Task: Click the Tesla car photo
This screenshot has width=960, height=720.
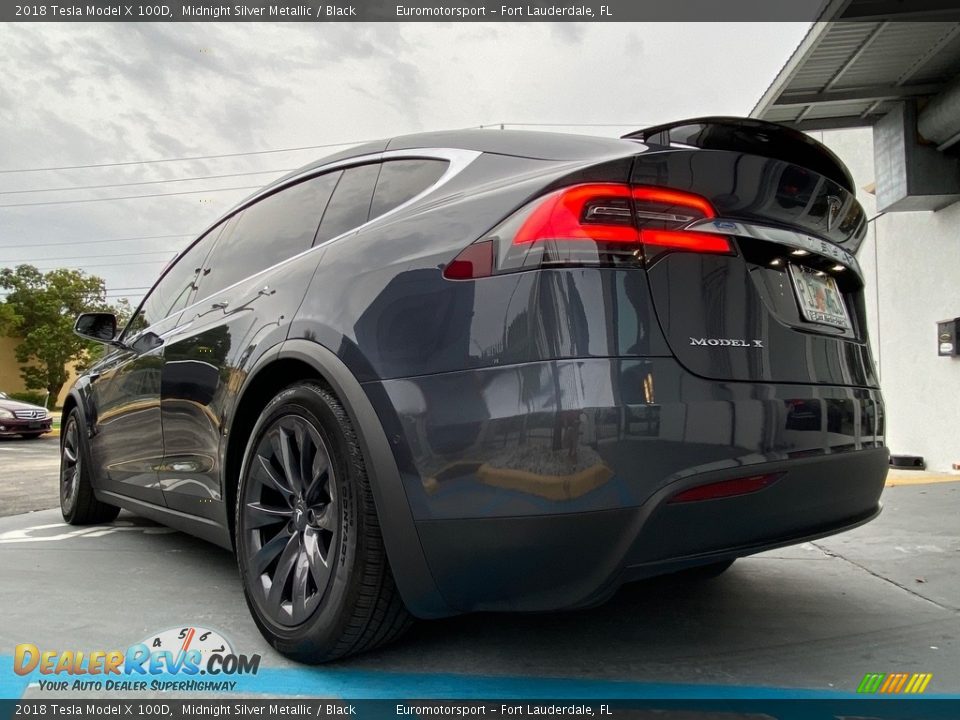Action: [x=480, y=360]
